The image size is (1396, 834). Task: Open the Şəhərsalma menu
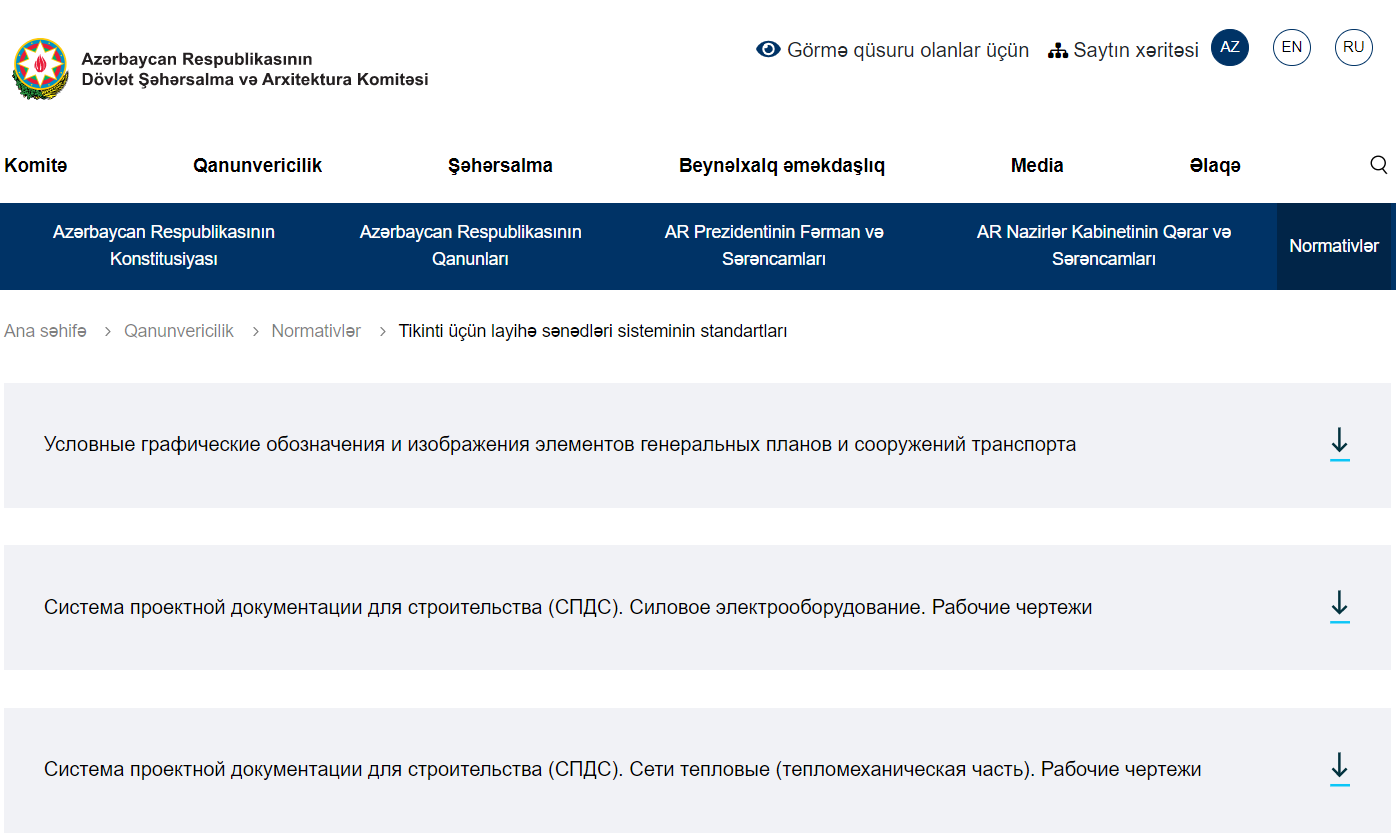click(500, 166)
